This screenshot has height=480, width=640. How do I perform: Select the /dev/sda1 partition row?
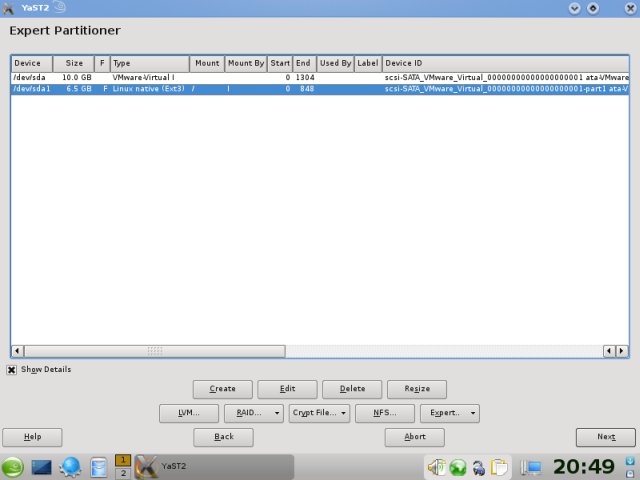click(x=320, y=89)
